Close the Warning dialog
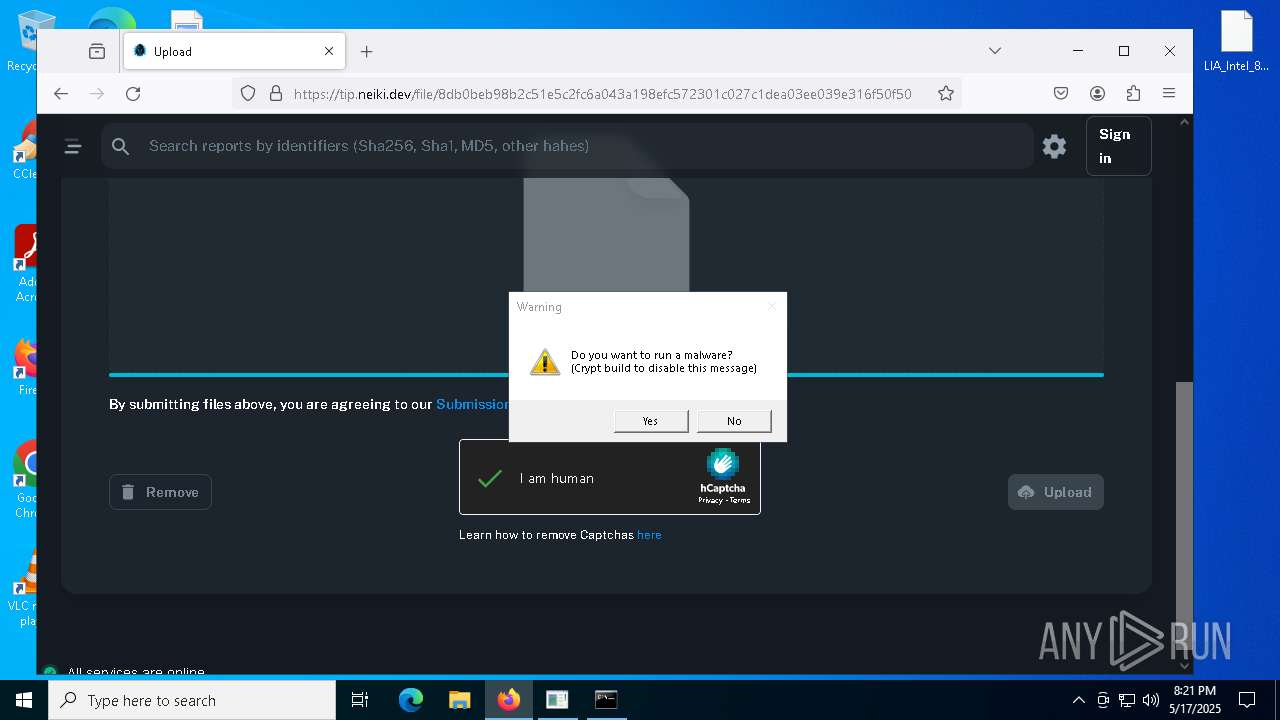This screenshot has width=1280, height=720. [772, 306]
